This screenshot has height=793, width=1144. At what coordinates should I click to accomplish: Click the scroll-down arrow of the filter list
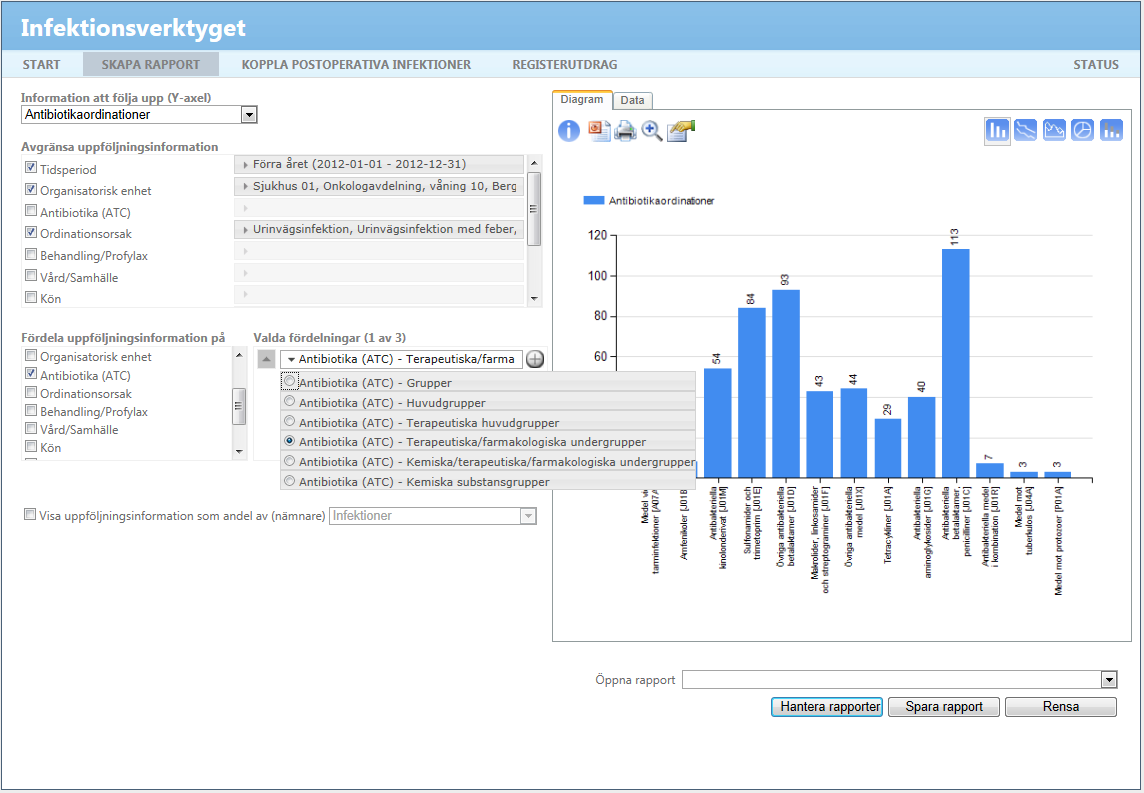(534, 298)
